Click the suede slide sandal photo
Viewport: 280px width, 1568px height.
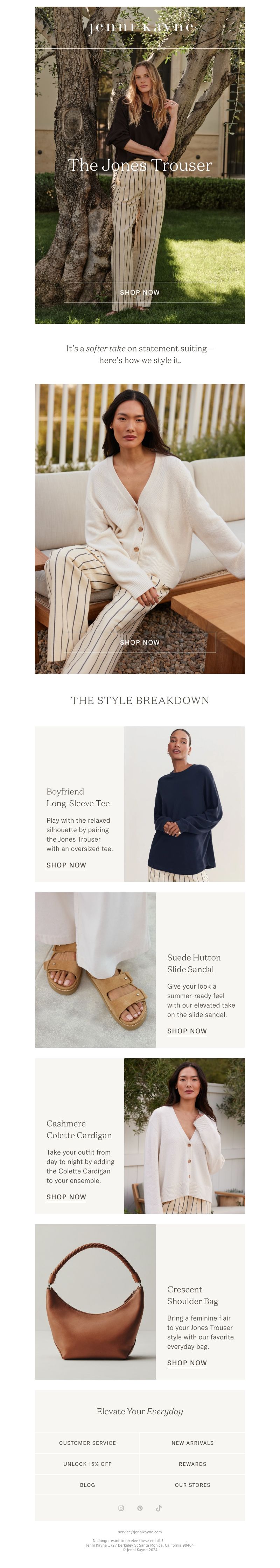tap(96, 970)
